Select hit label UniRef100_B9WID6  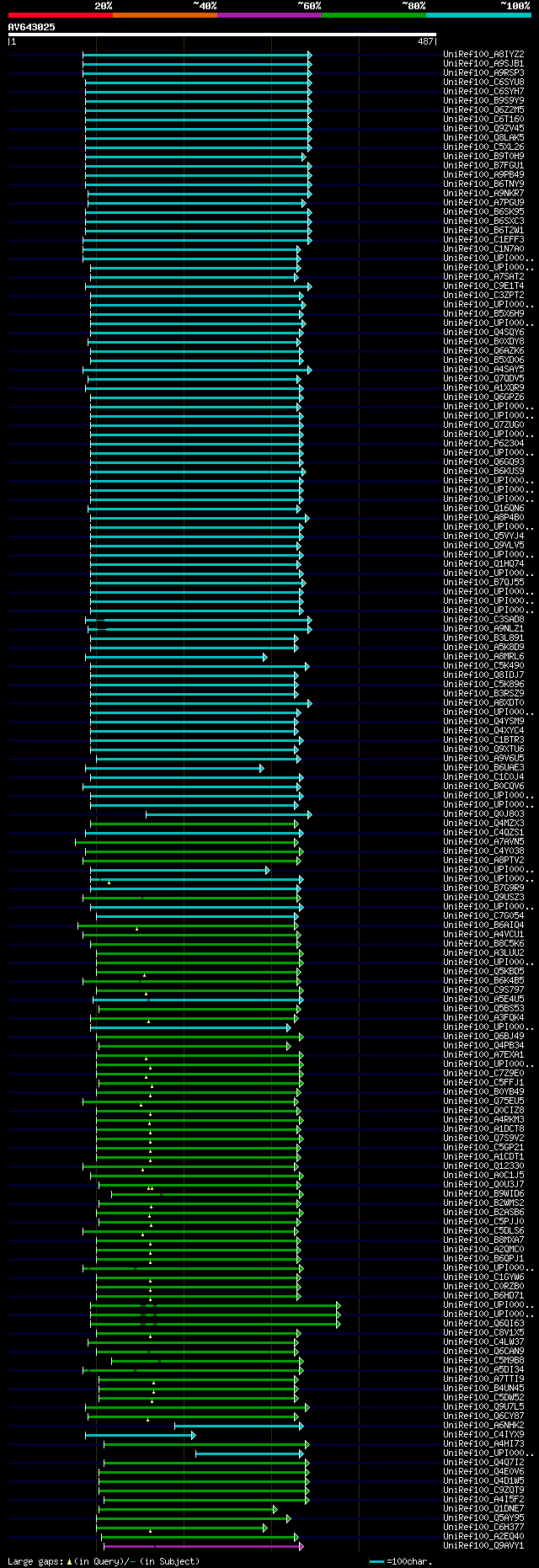483,1193
